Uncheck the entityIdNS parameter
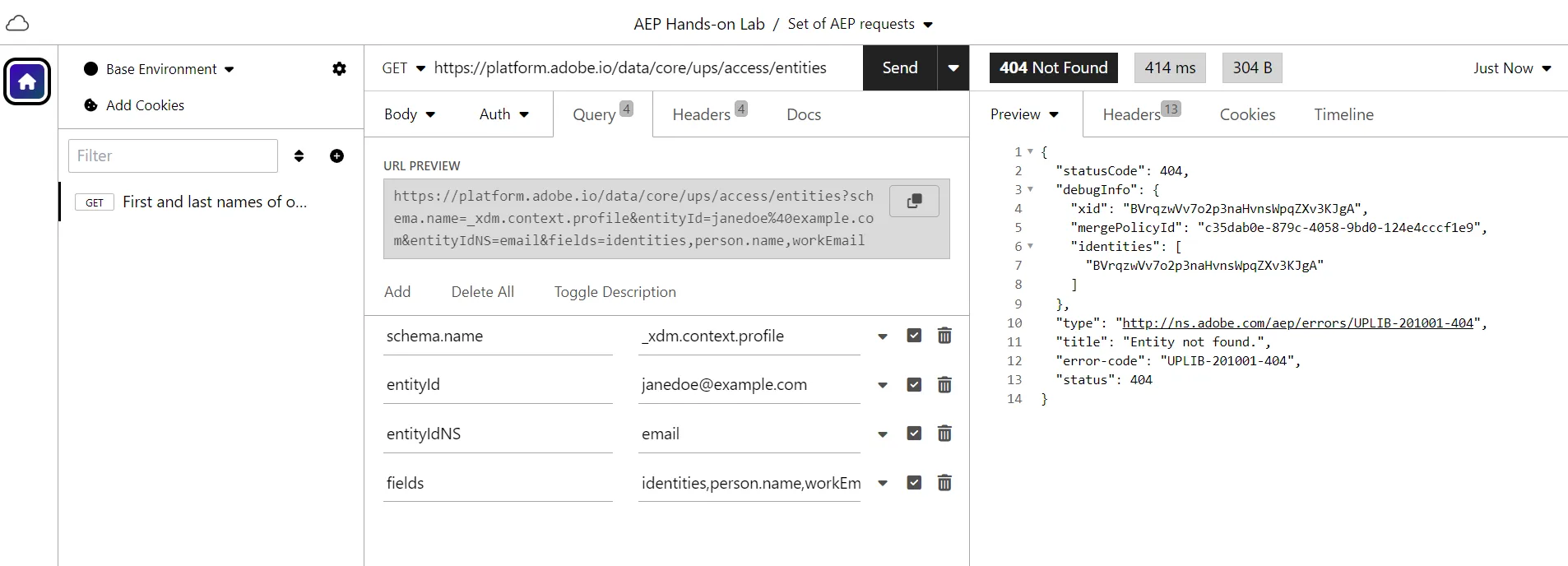Viewport: 1568px width, 566px height. tap(914, 434)
